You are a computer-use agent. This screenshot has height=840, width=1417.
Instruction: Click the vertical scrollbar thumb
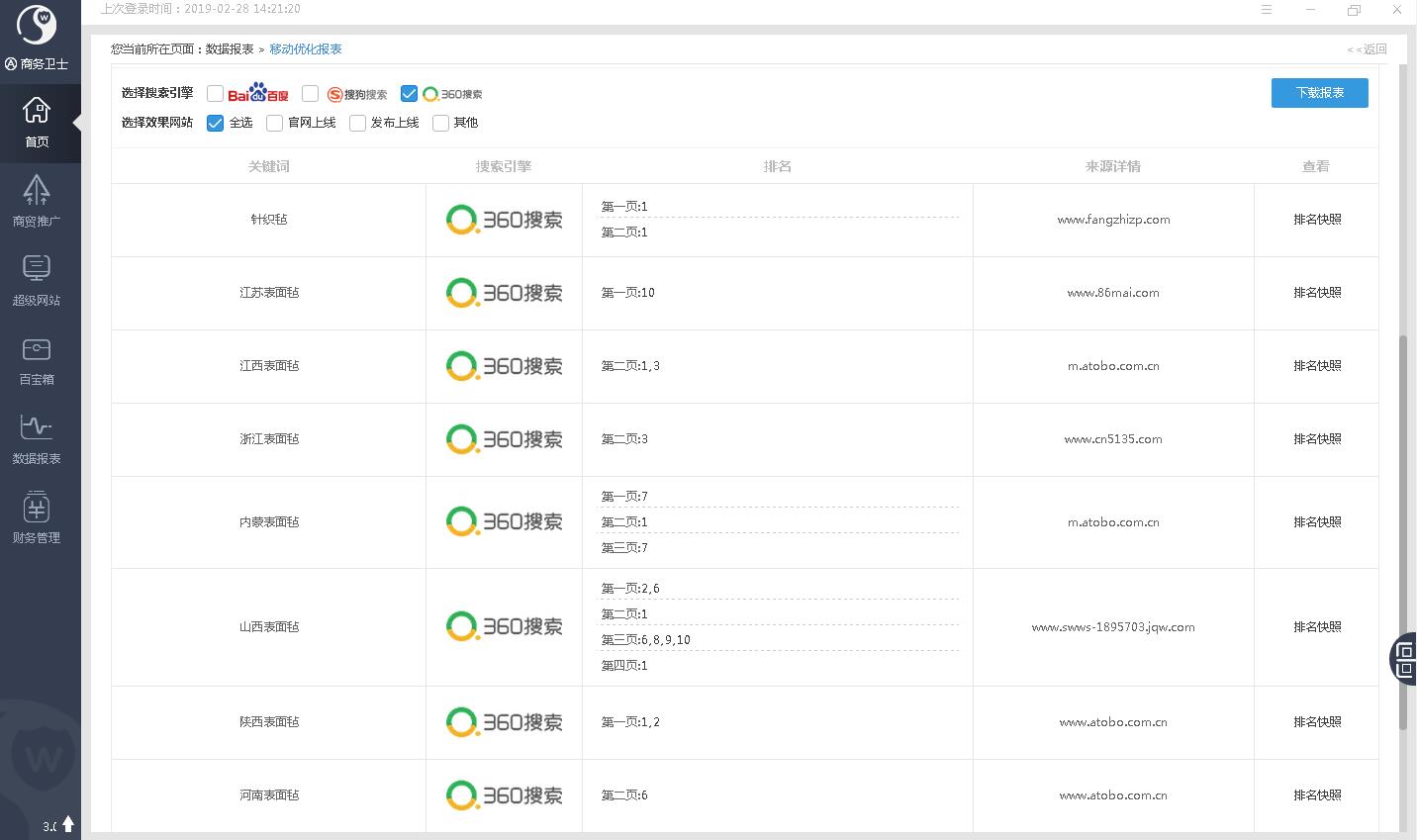[1402, 534]
